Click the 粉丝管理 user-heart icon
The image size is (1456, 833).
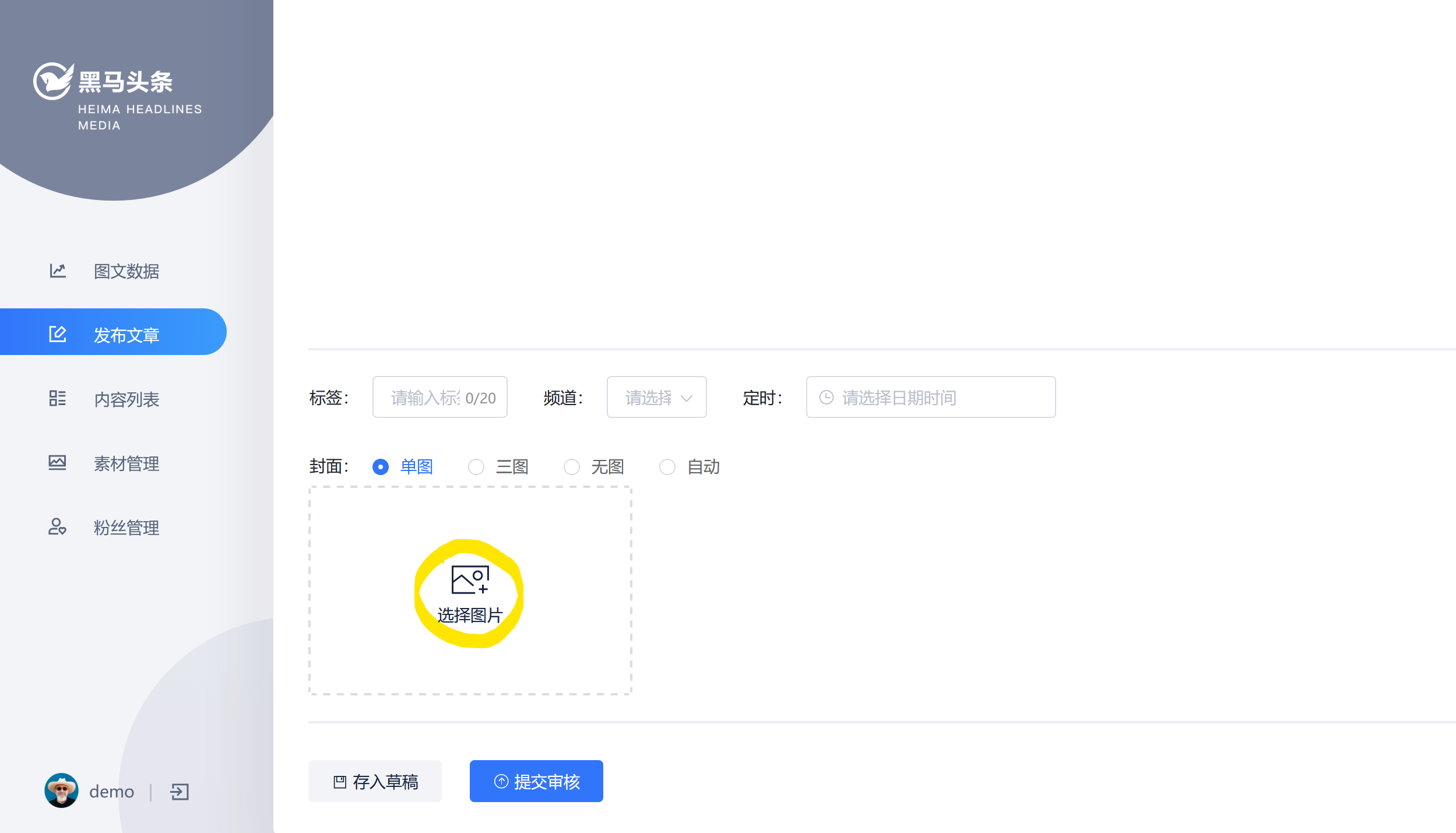tap(58, 526)
